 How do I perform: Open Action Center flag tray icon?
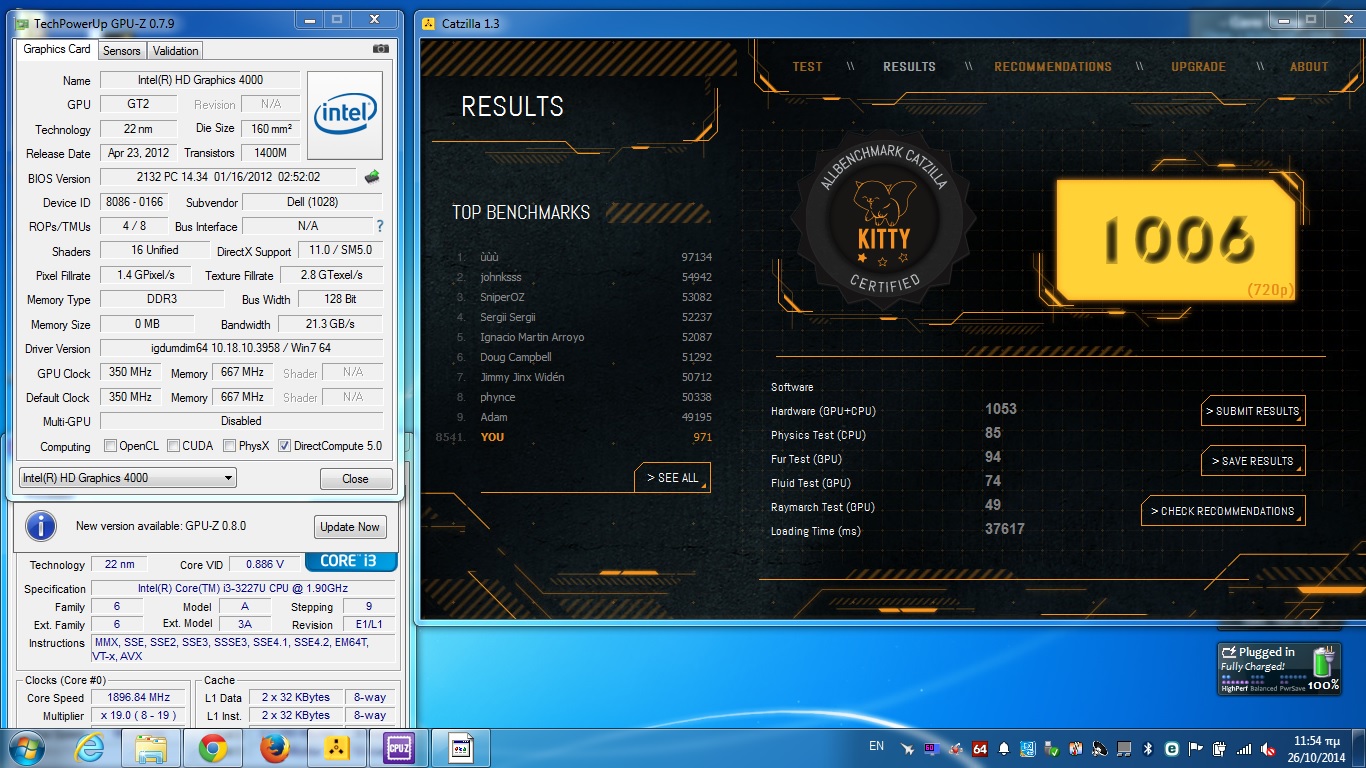coord(1195,748)
